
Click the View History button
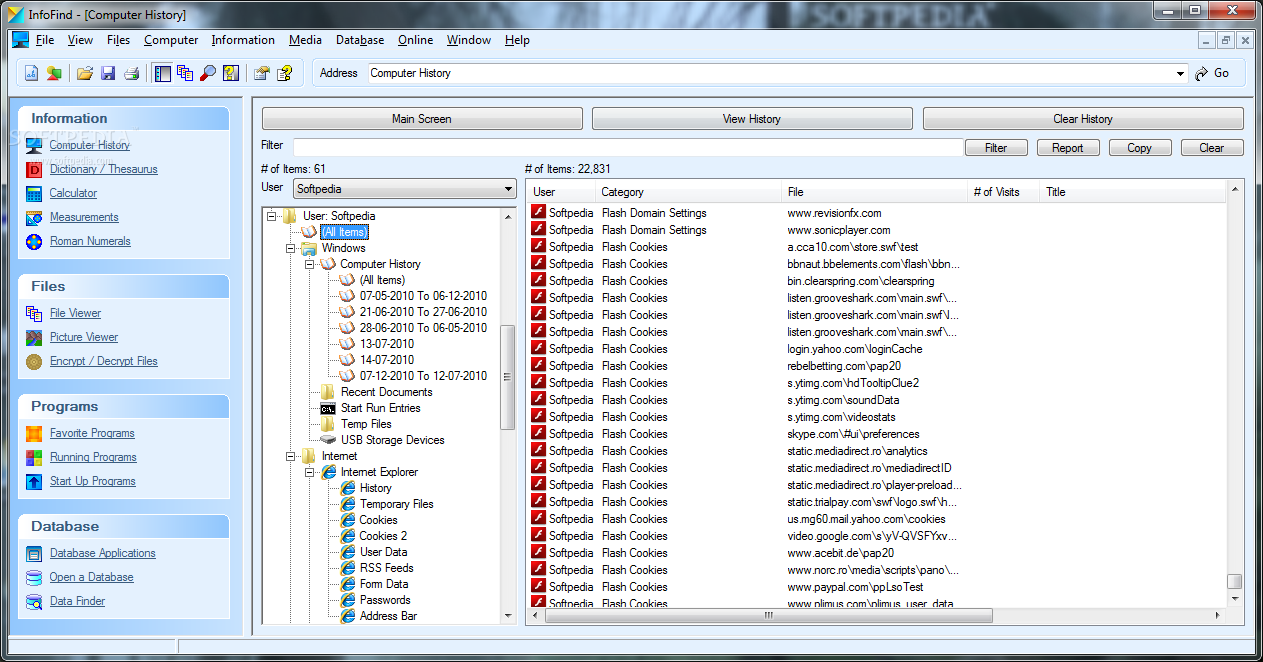pyautogui.click(x=752, y=119)
